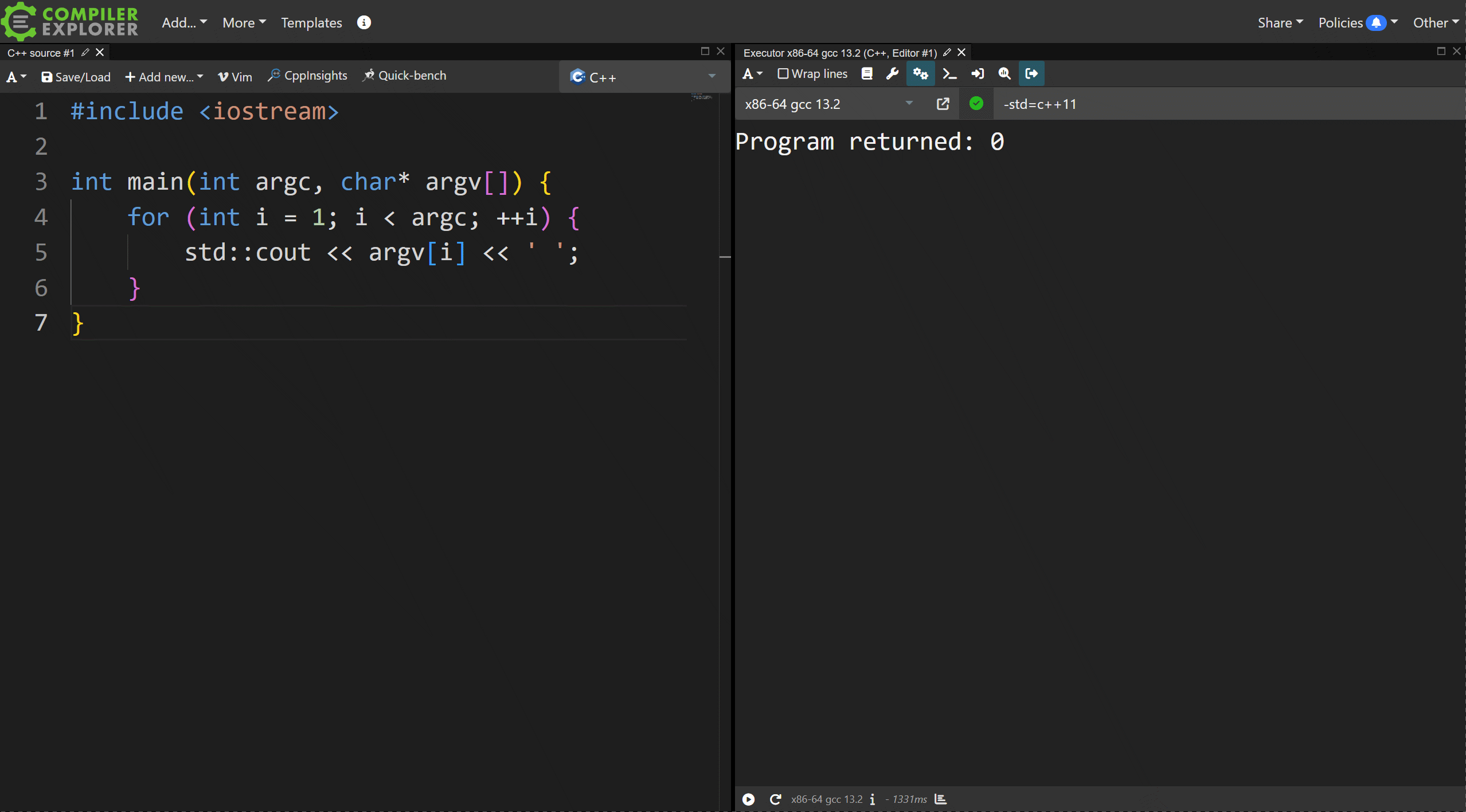Toggle the compiler options gears icon
The width and height of the screenshot is (1466, 812).
coord(920,74)
